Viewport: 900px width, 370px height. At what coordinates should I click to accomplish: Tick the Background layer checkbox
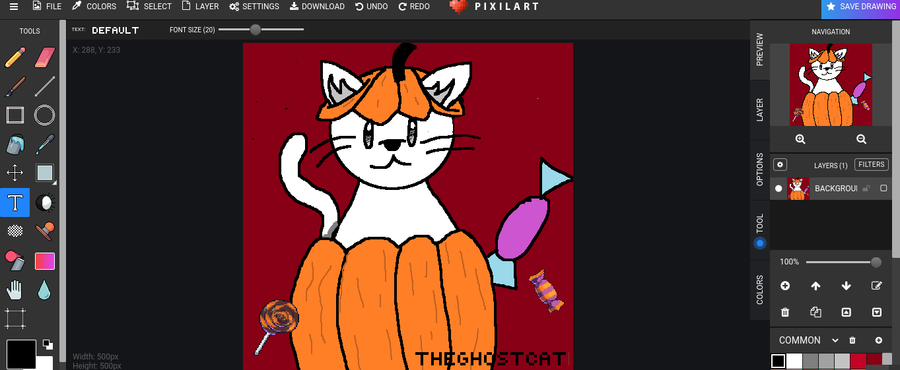point(883,188)
